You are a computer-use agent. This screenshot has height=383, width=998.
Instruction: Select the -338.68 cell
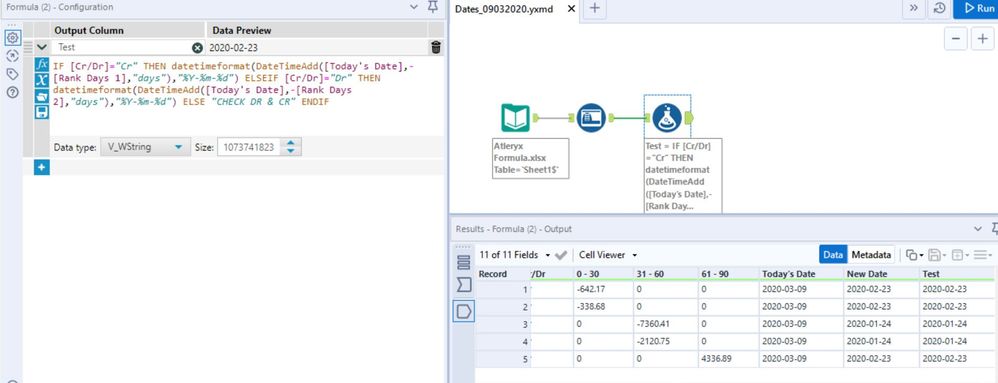[604, 307]
